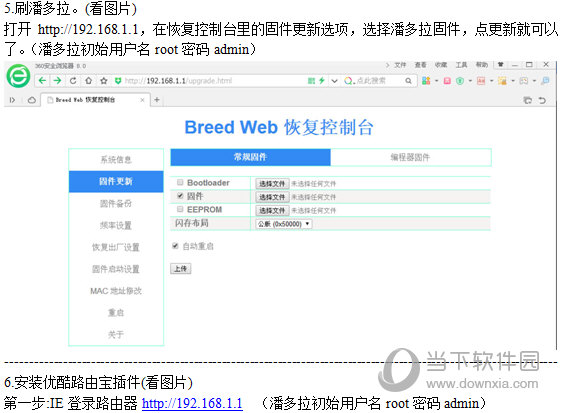Switch to the 常规固件 tab

[250, 157]
